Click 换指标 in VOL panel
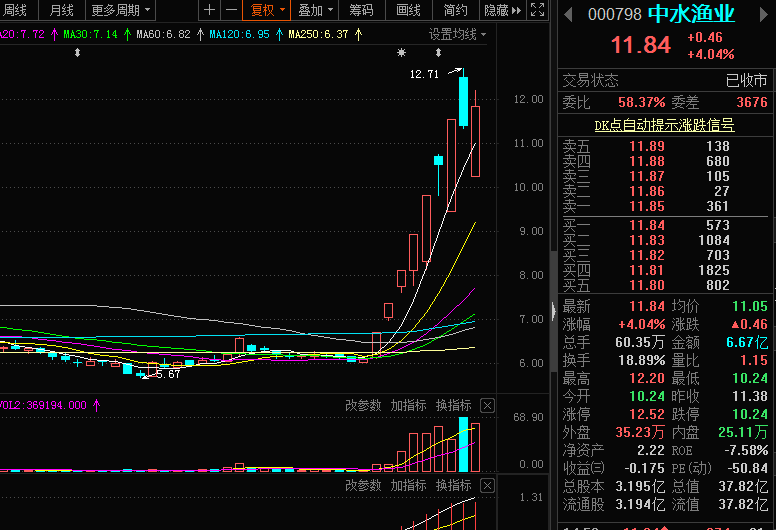776x530 pixels. [454, 405]
